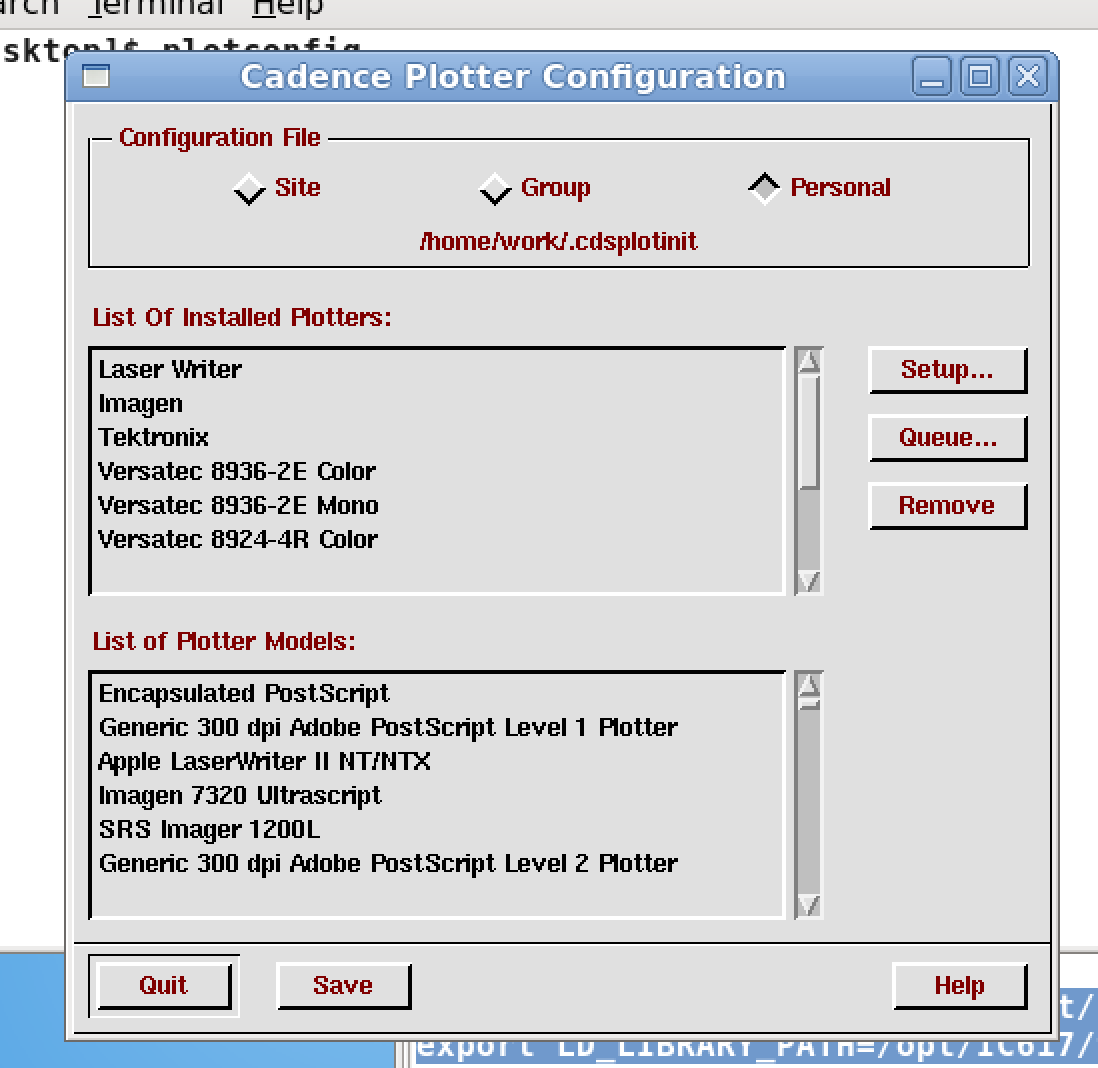This screenshot has height=1068, width=1098.
Task: Open the Help menu in terminal window
Action: 288,7
